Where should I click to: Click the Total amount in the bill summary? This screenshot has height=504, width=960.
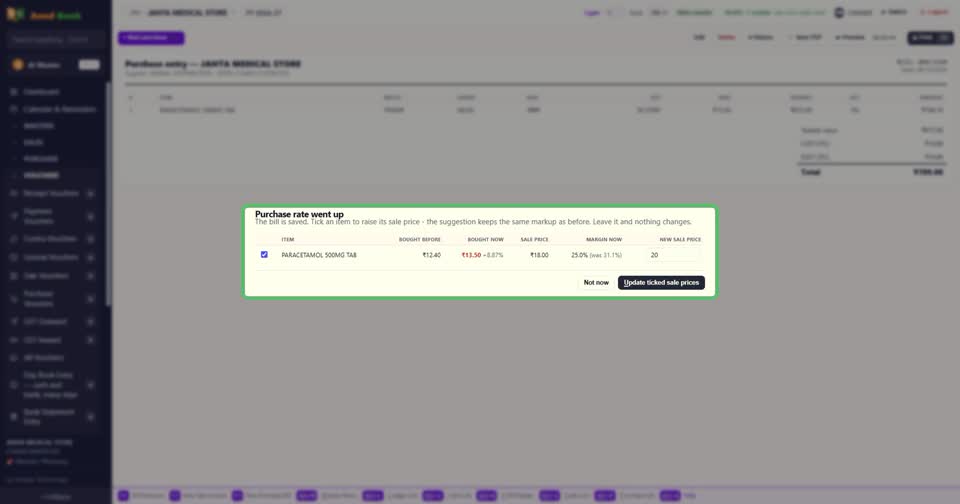(928, 172)
